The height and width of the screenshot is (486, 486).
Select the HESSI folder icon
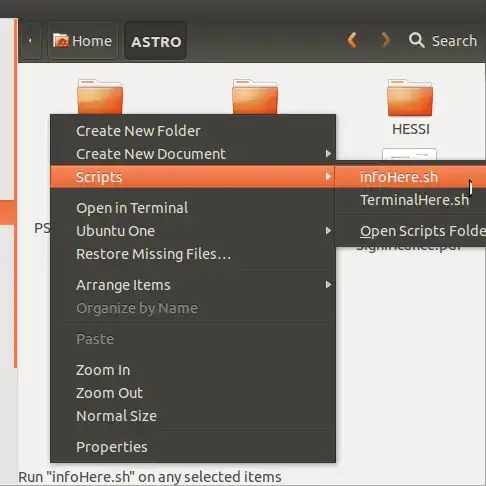tap(410, 98)
